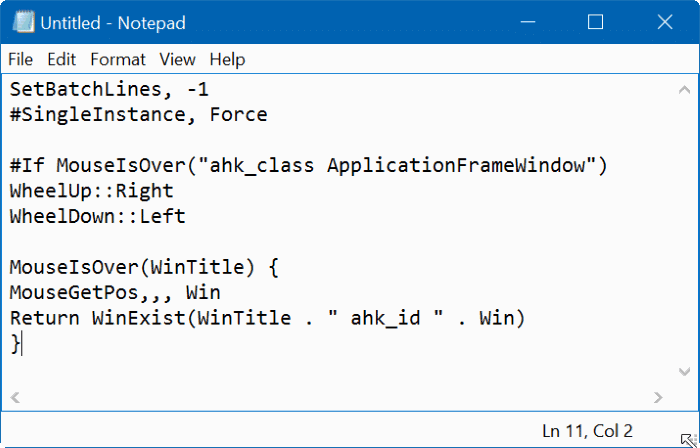700x448 pixels.
Task: Open the Format menu
Action: click(x=118, y=59)
